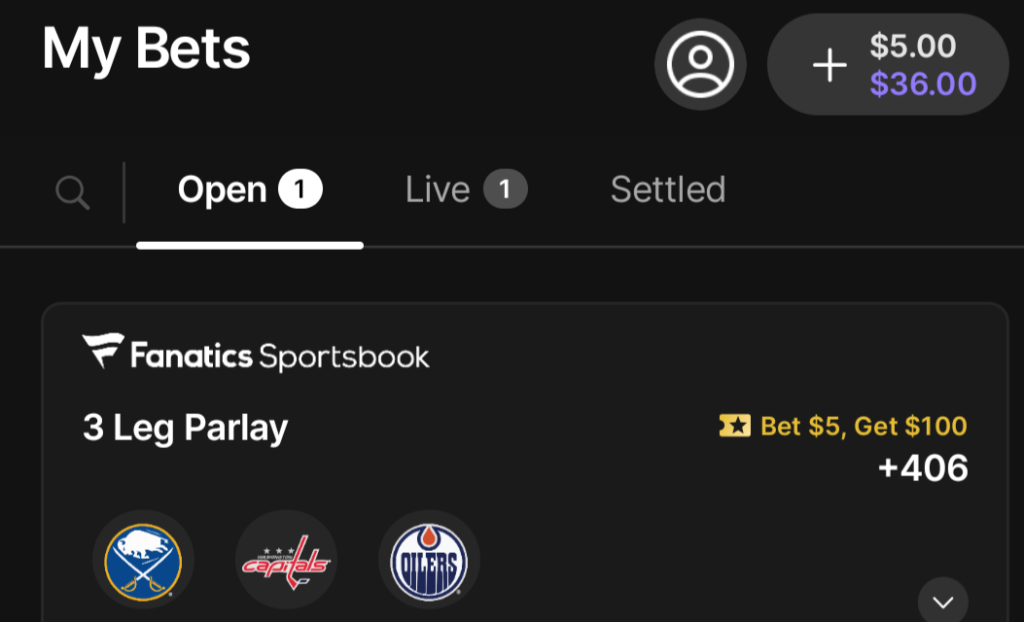This screenshot has width=1024, height=622.
Task: Tap the plus icon to add funds
Action: point(828,66)
